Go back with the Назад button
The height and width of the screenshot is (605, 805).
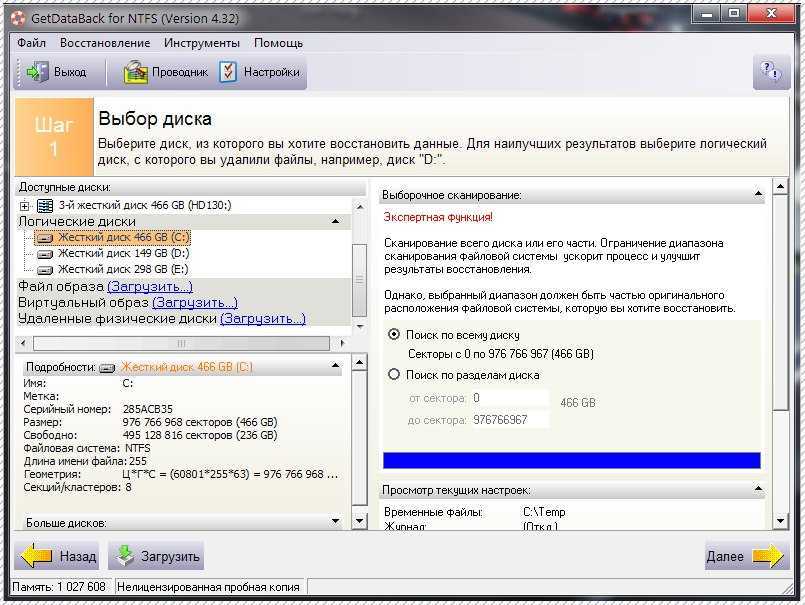point(56,556)
